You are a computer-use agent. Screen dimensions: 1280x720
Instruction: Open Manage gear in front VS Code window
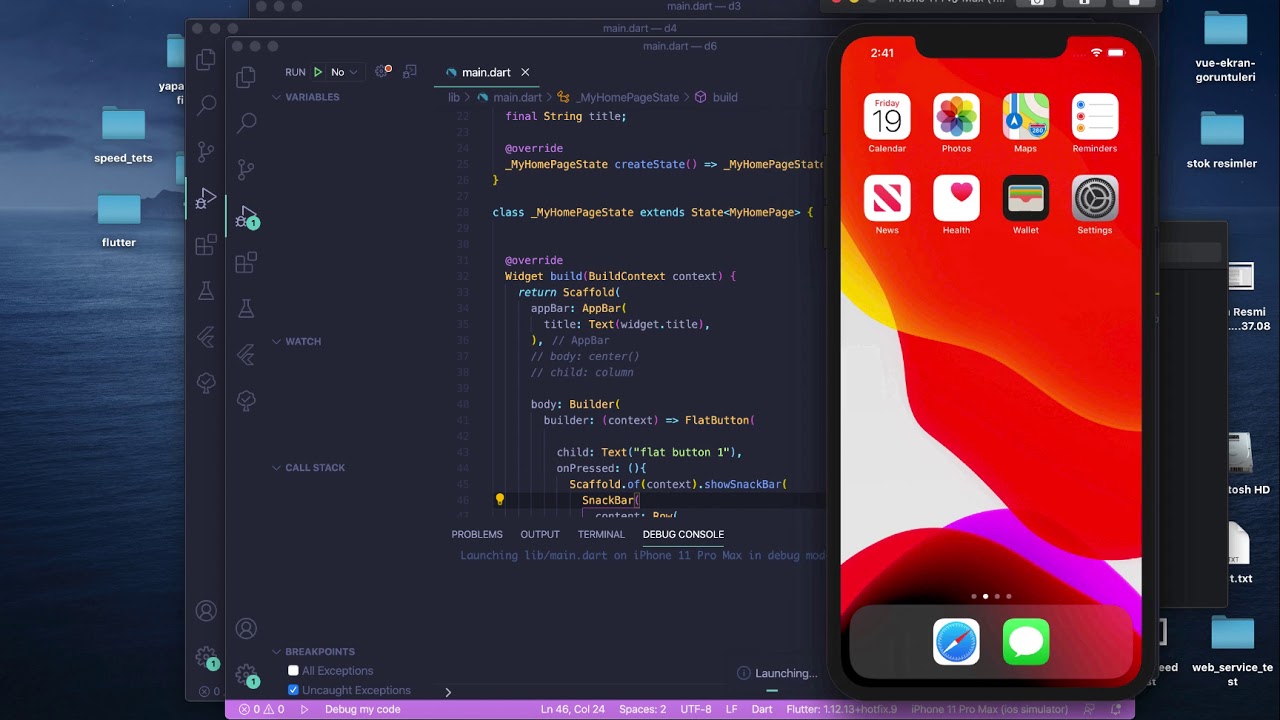[x=246, y=675]
